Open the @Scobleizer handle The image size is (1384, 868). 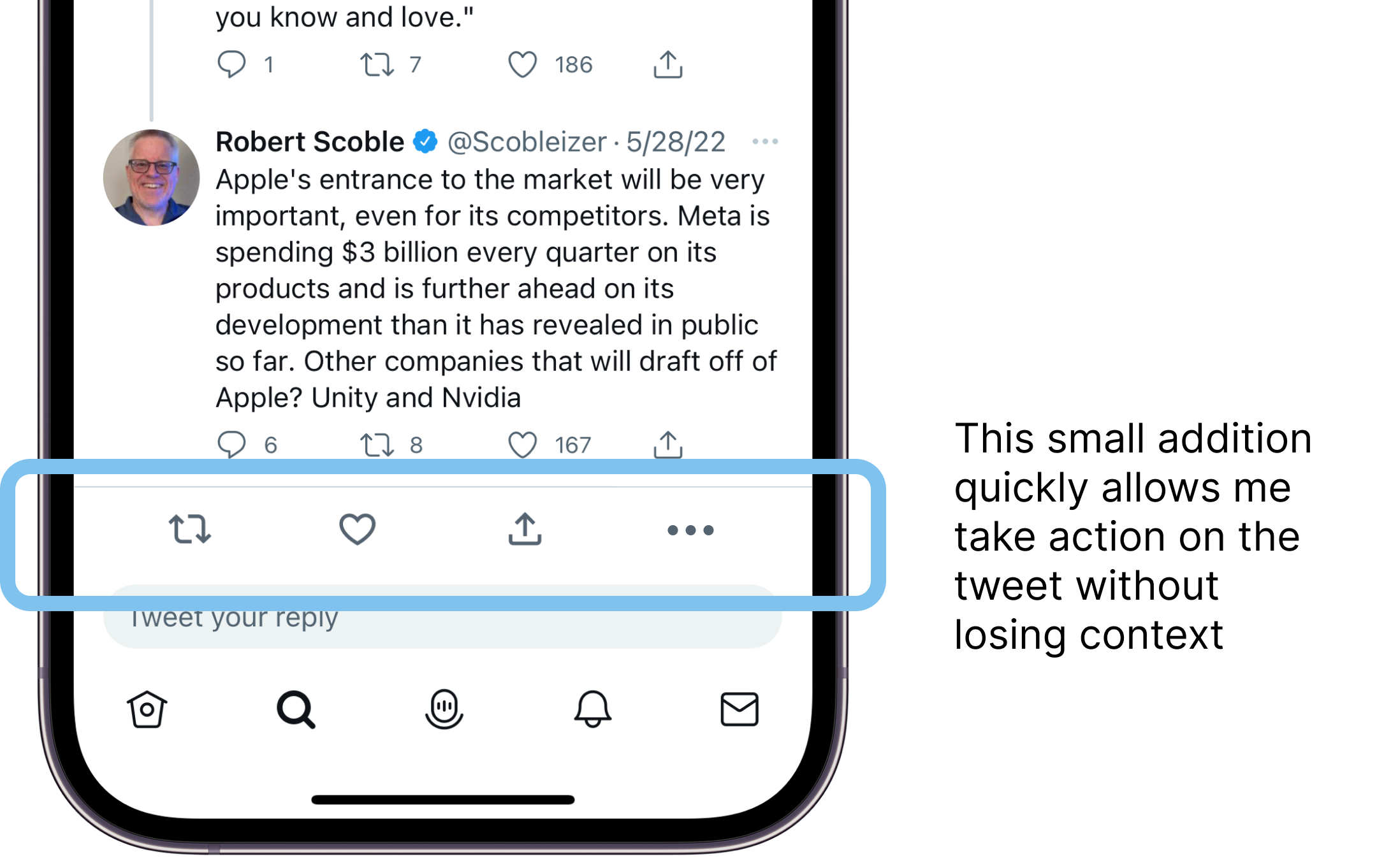coord(527,141)
